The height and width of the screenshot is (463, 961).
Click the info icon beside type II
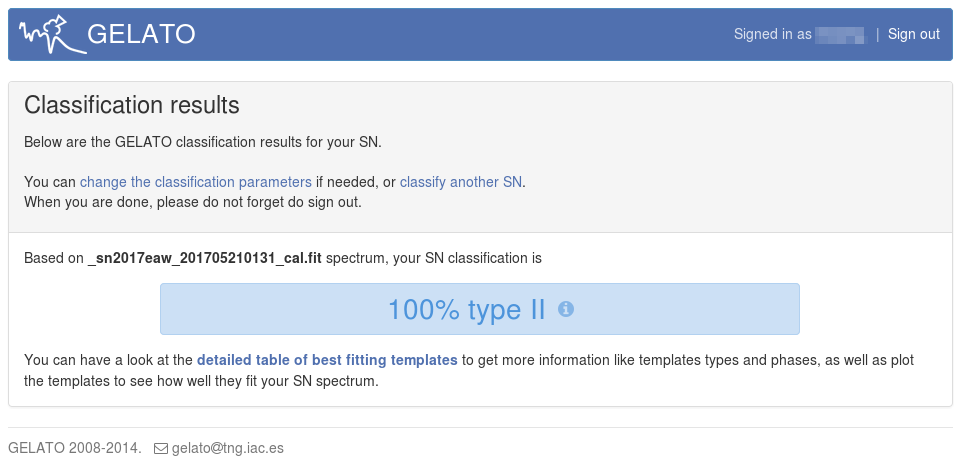coord(565,309)
